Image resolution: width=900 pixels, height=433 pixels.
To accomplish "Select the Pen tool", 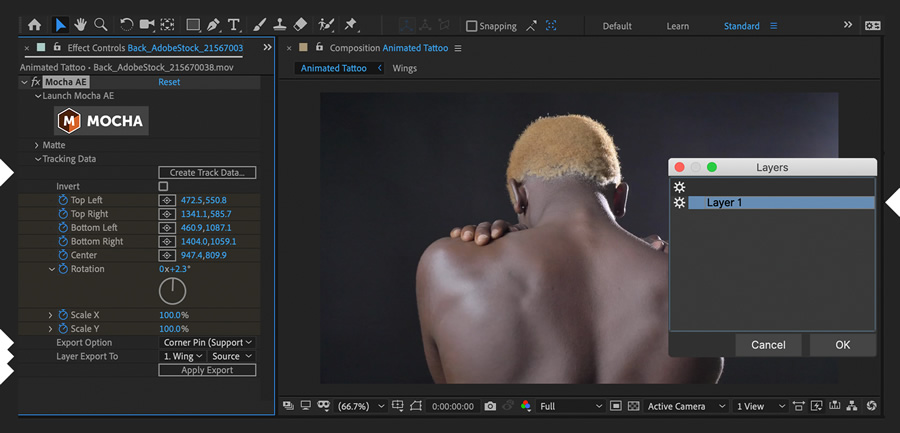I will click(x=213, y=25).
